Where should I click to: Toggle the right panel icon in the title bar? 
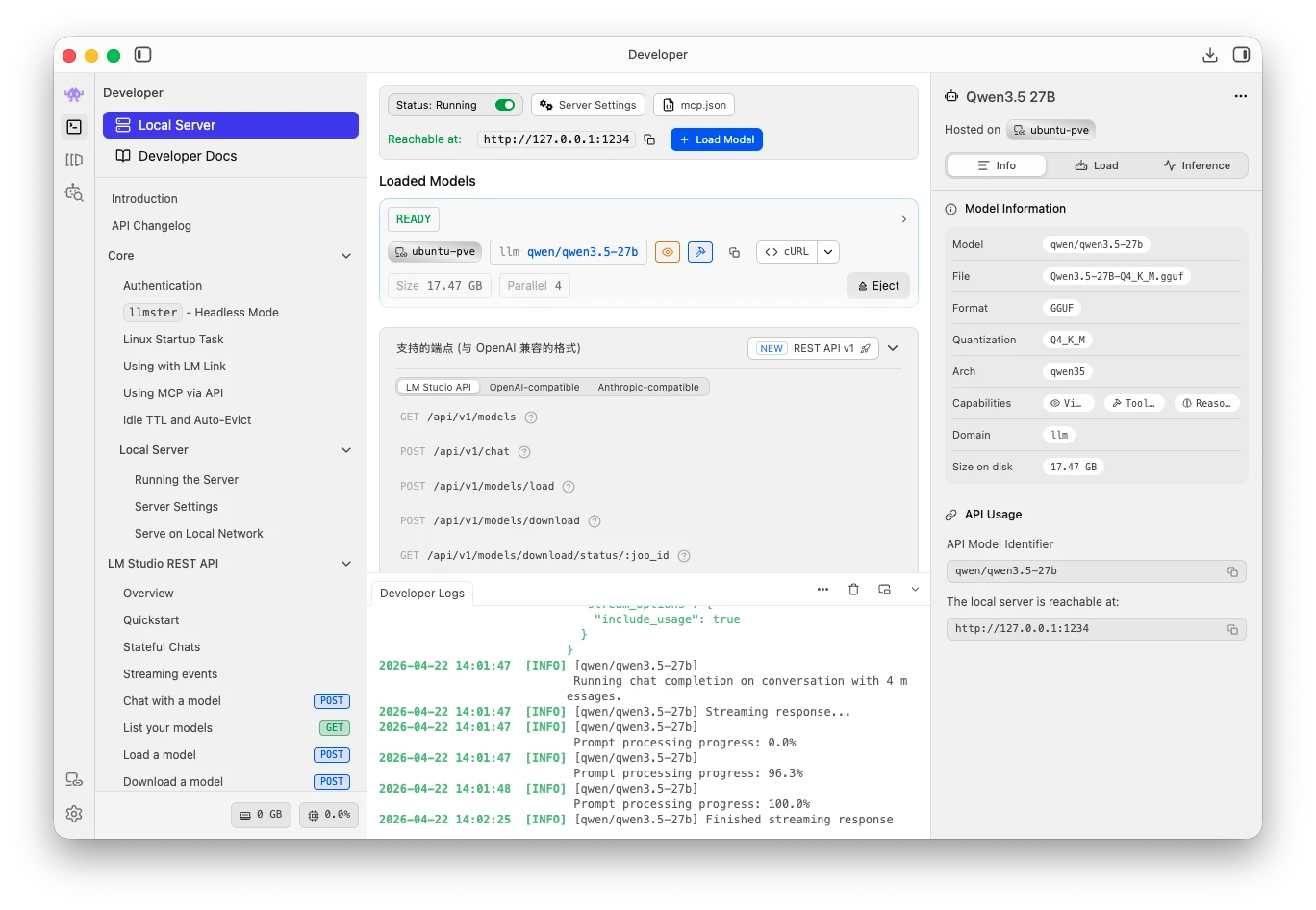[1241, 55]
